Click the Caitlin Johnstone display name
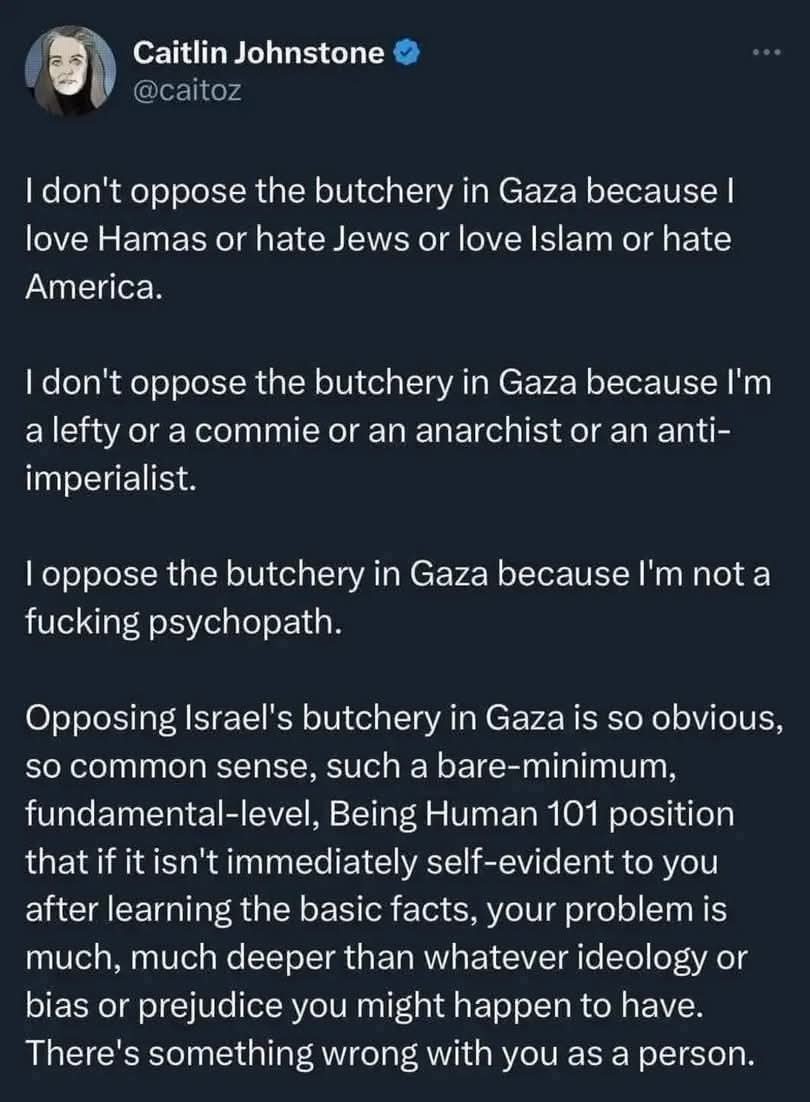The height and width of the screenshot is (1102, 810). [x=259, y=53]
